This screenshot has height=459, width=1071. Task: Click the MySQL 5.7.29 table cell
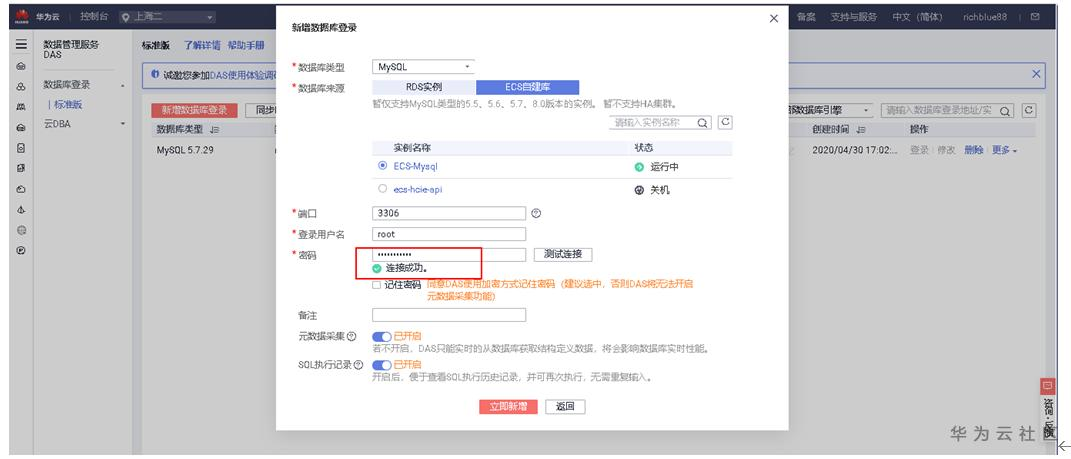pyautogui.click(x=185, y=150)
